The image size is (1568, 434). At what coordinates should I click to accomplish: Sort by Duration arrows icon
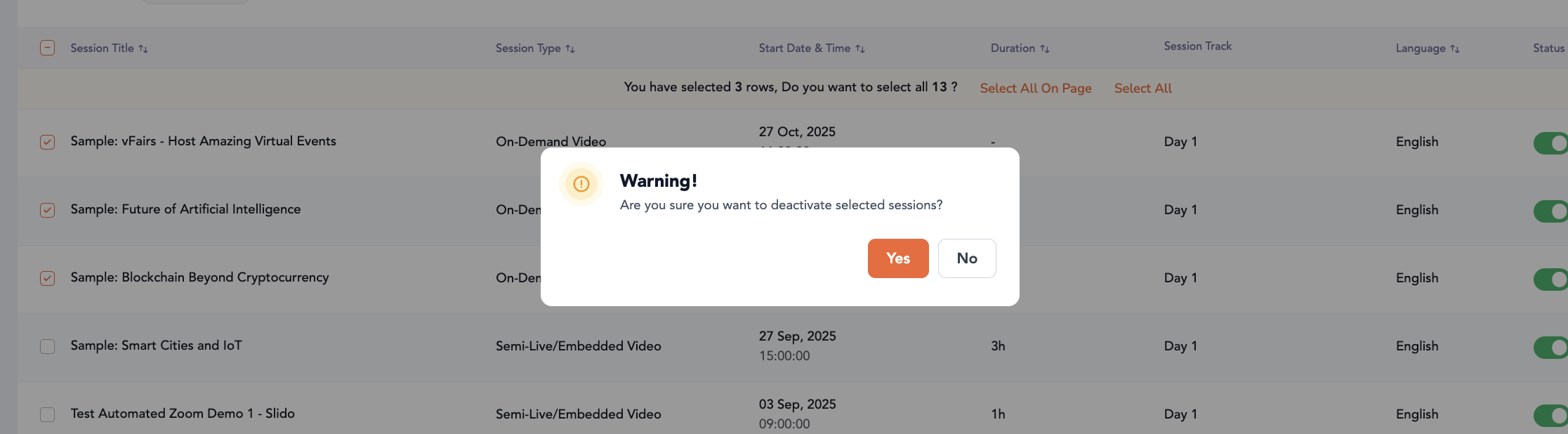tap(1045, 48)
